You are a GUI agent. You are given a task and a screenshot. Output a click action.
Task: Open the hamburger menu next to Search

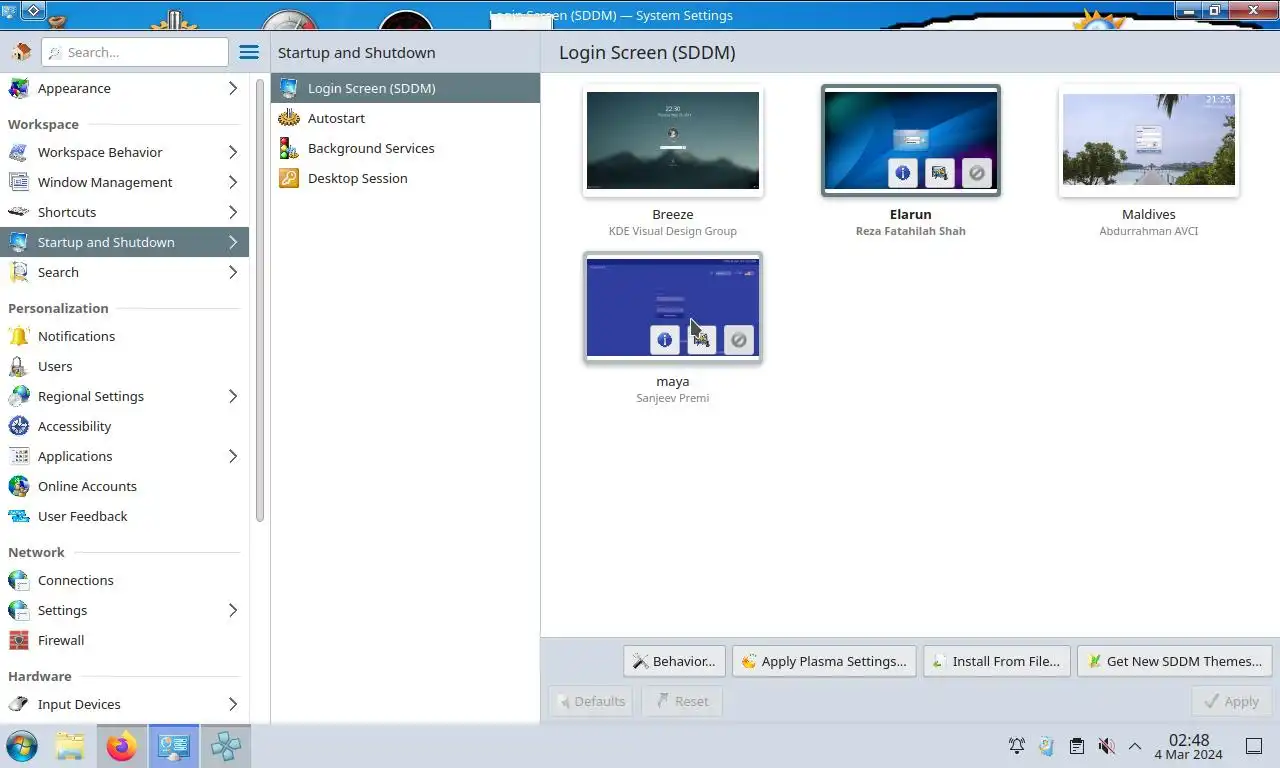(x=249, y=52)
